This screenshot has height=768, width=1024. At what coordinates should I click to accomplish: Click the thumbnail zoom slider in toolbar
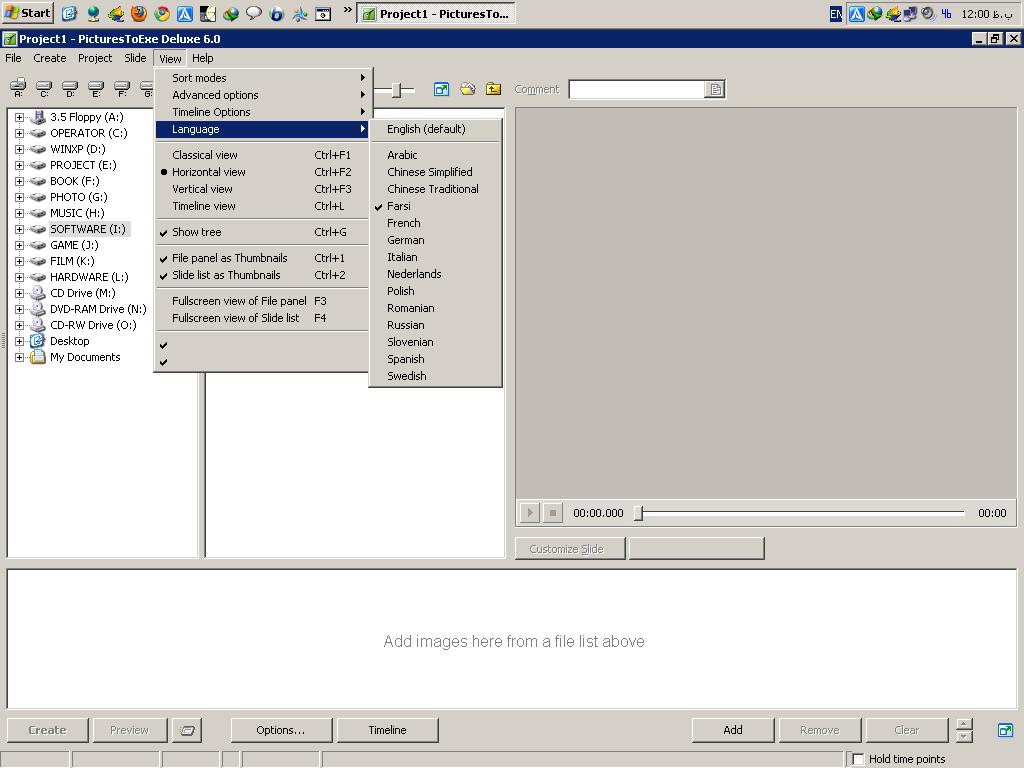(396, 89)
